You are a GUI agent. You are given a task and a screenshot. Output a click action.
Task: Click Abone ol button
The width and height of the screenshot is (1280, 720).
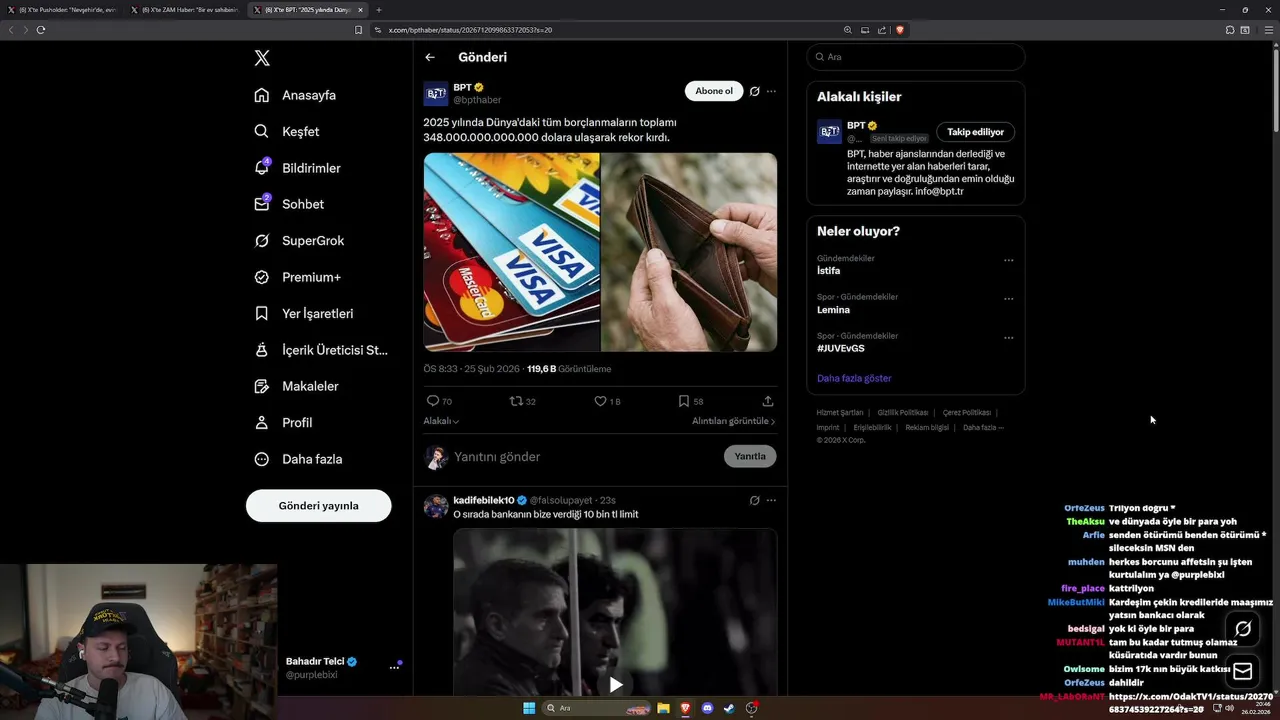point(714,91)
